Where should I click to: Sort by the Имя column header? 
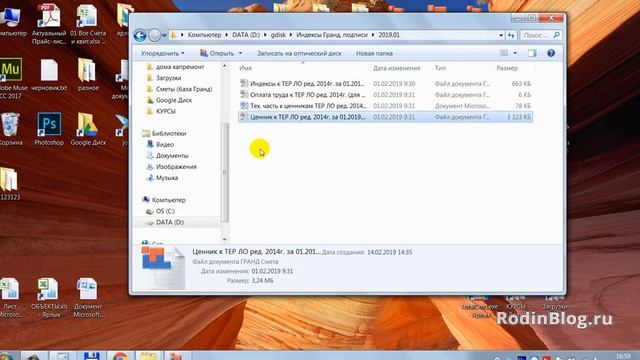point(245,68)
